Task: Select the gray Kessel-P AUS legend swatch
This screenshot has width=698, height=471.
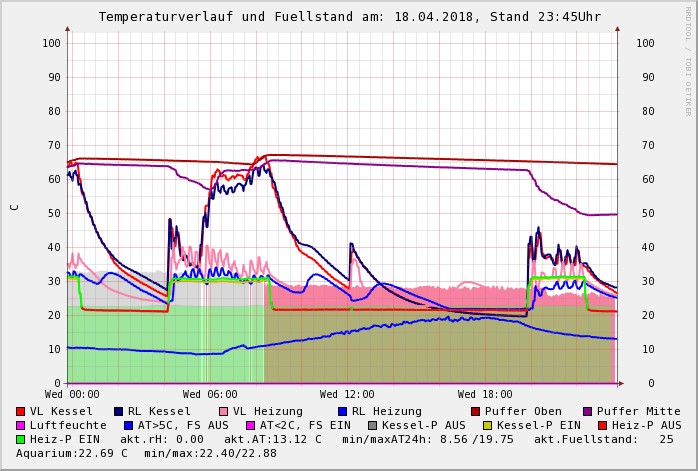Action: coord(372,425)
